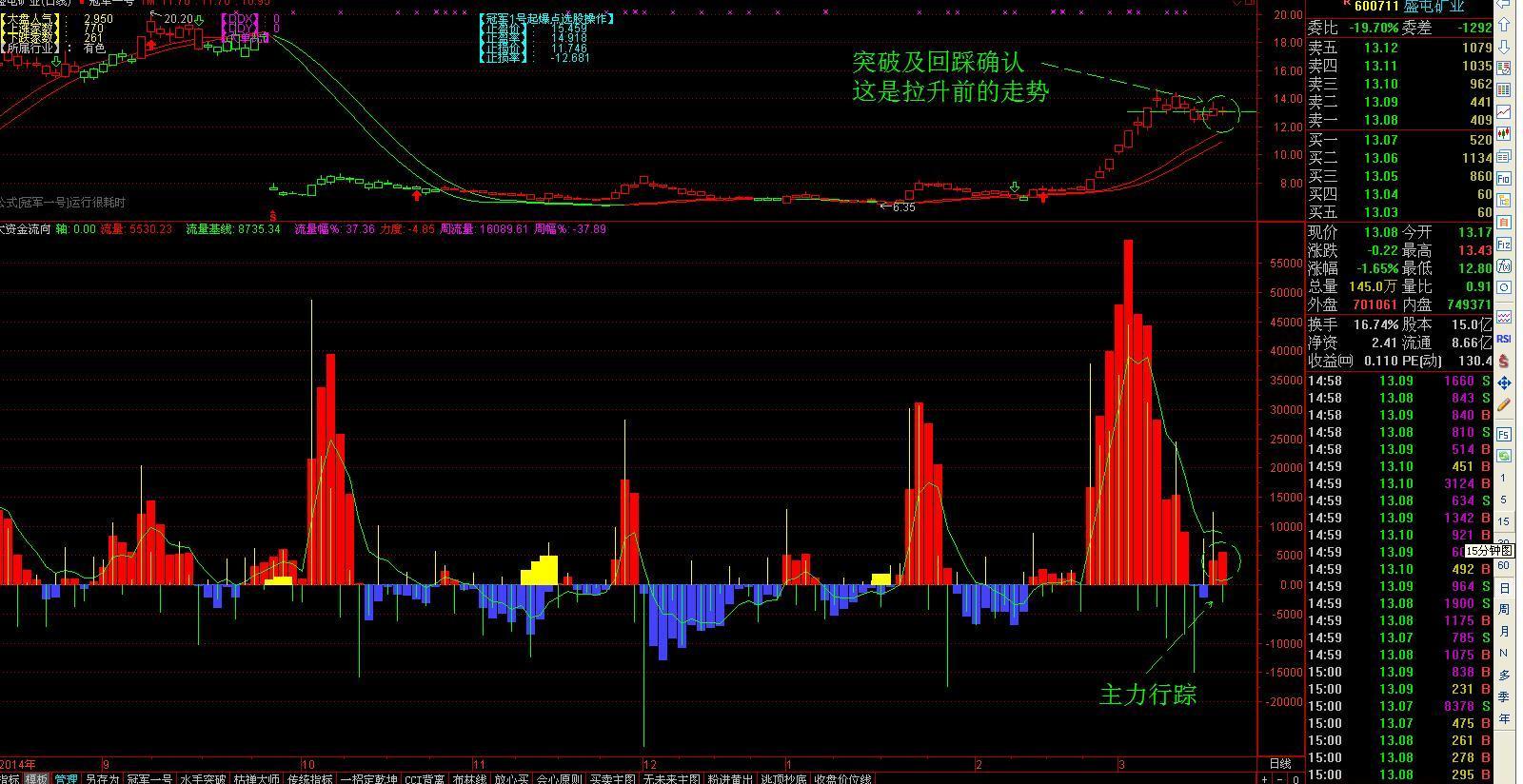Select the 水手突破 indicator tab
The width and height of the screenshot is (1523, 784).
click(x=203, y=777)
